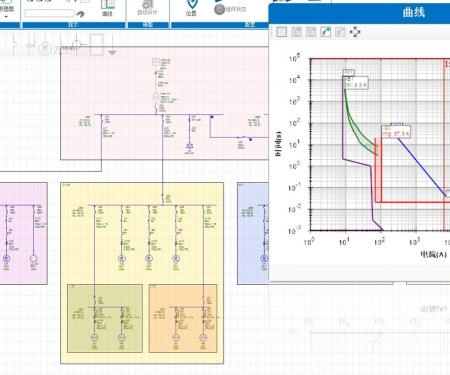Screen dimensions: 450x375
Task: Expand the 原理图 dropdown arrow
Action: (x=6, y=17)
